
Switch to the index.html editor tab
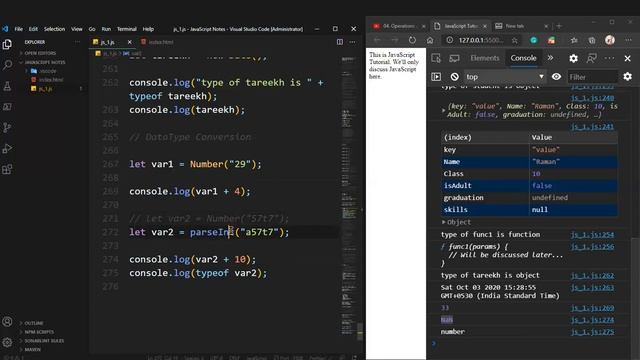(157, 42)
